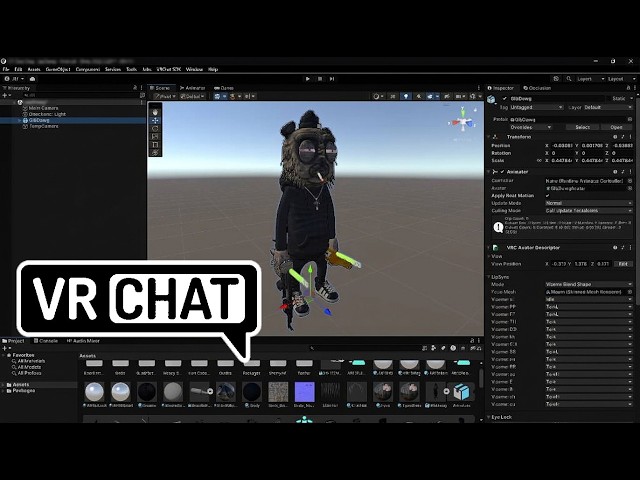Open the Edit menu
640x480 pixels.
[x=18, y=69]
